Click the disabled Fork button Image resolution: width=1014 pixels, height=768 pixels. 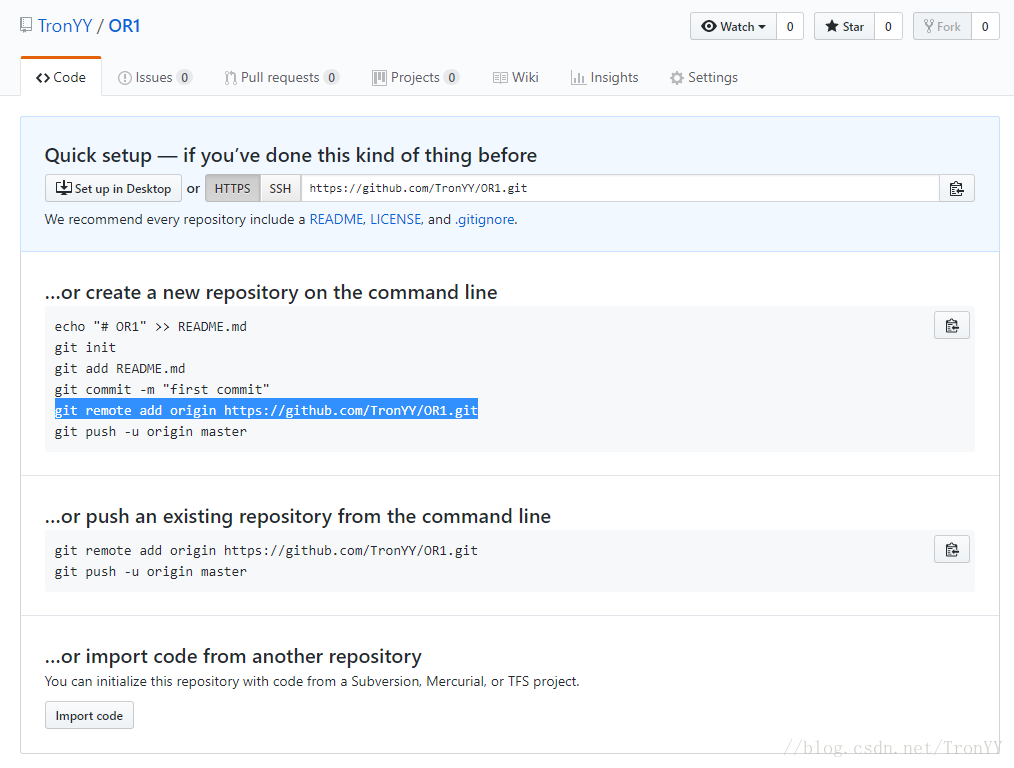point(942,27)
